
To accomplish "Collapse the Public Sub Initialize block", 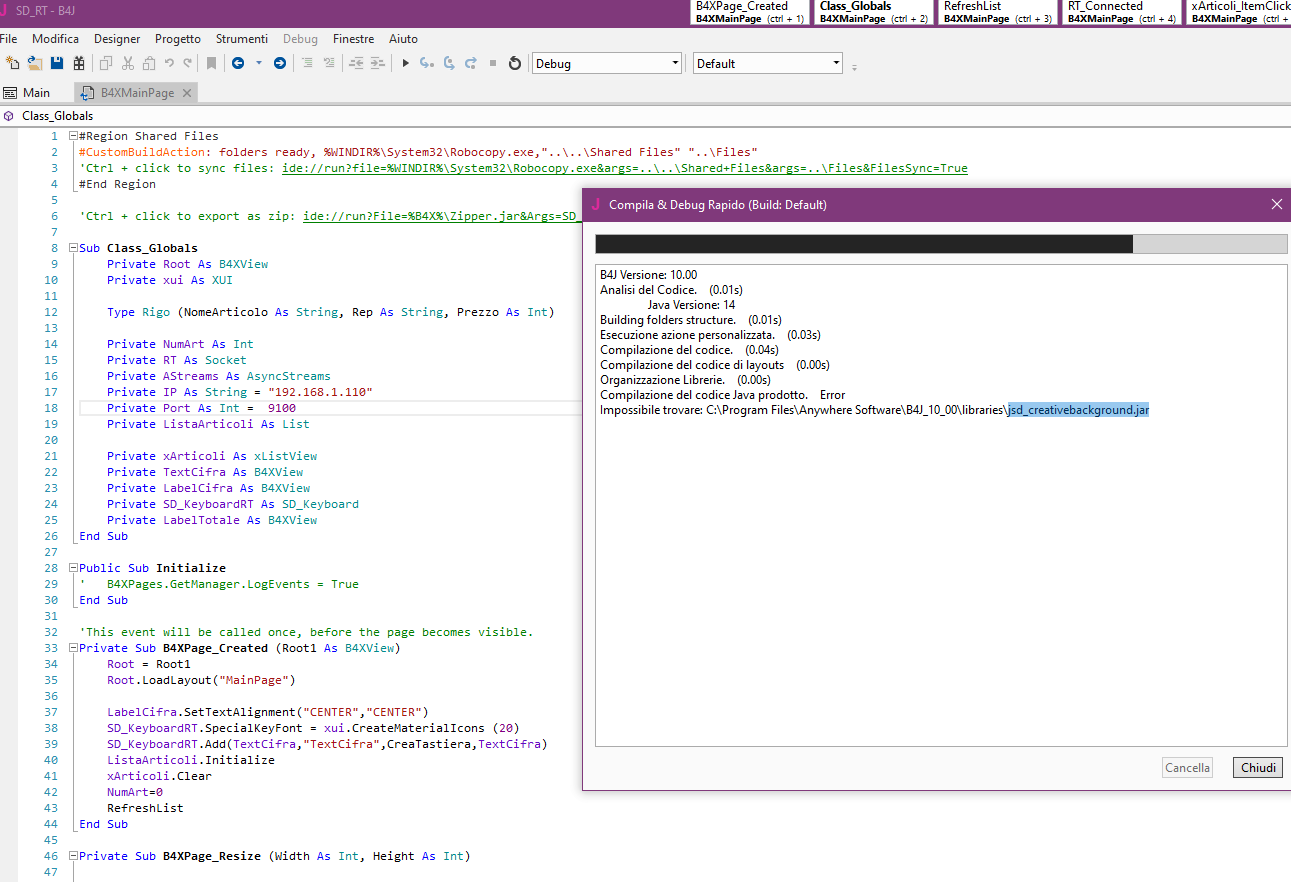I will click(73, 568).
